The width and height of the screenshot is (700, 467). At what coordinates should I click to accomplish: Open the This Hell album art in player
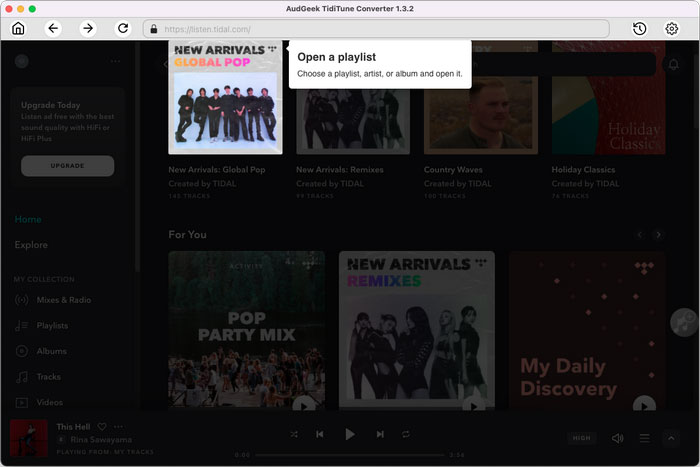29,438
